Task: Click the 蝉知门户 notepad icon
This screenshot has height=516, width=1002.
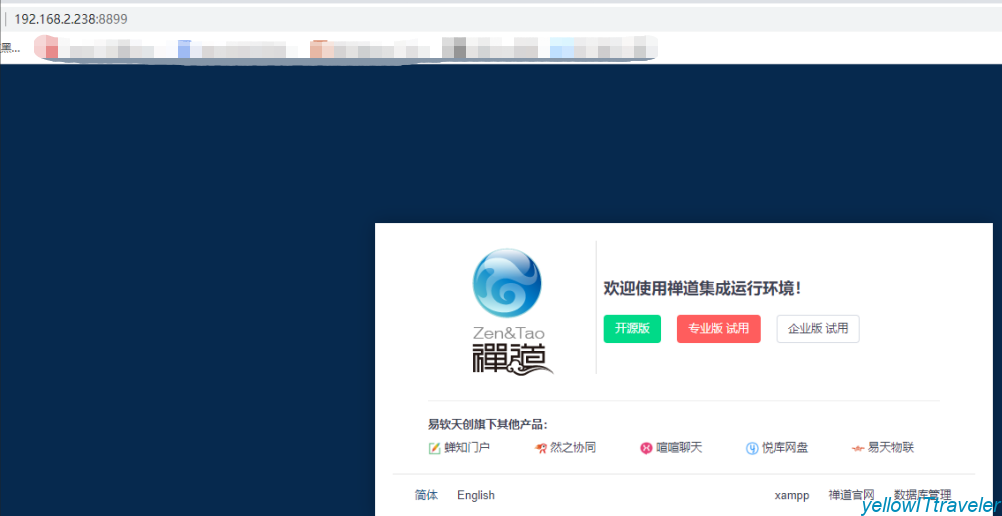Action: point(435,448)
